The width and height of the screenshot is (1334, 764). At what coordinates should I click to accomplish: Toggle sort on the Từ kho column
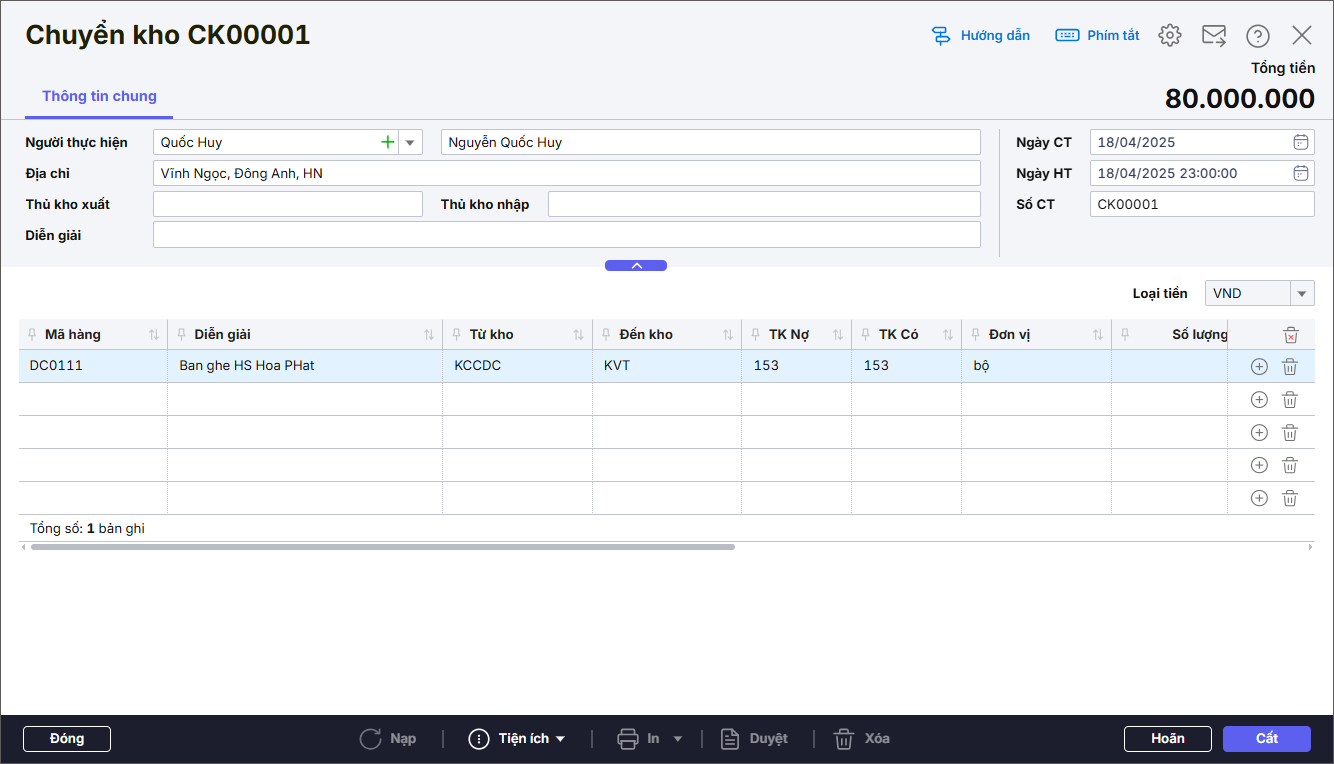(578, 335)
